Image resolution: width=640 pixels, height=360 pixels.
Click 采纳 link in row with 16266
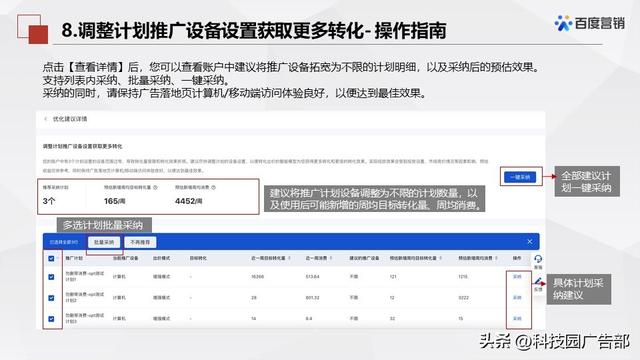coord(517,277)
